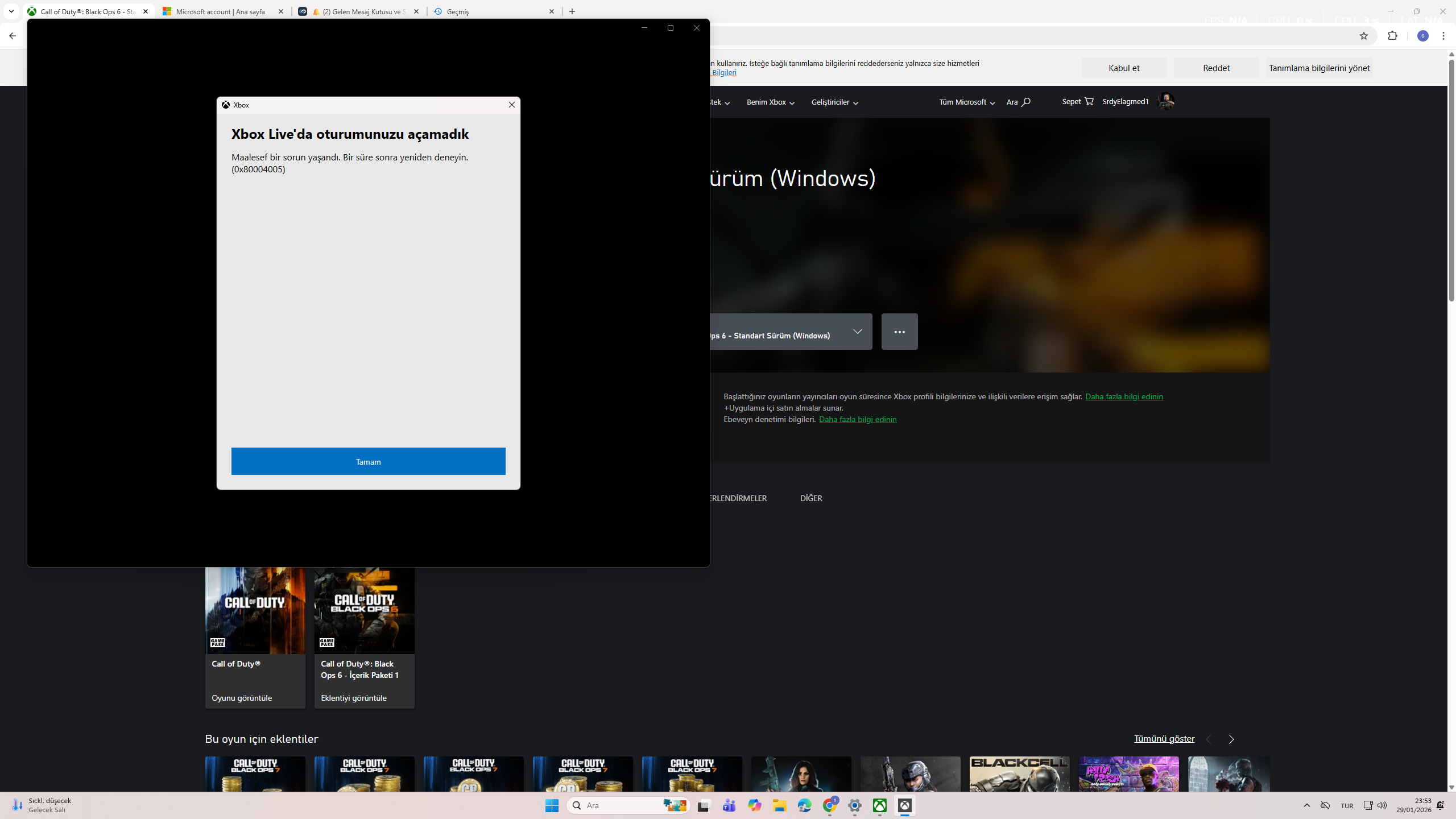Show next add-ons with right arrow
The height and width of the screenshot is (819, 1456).
(x=1231, y=739)
